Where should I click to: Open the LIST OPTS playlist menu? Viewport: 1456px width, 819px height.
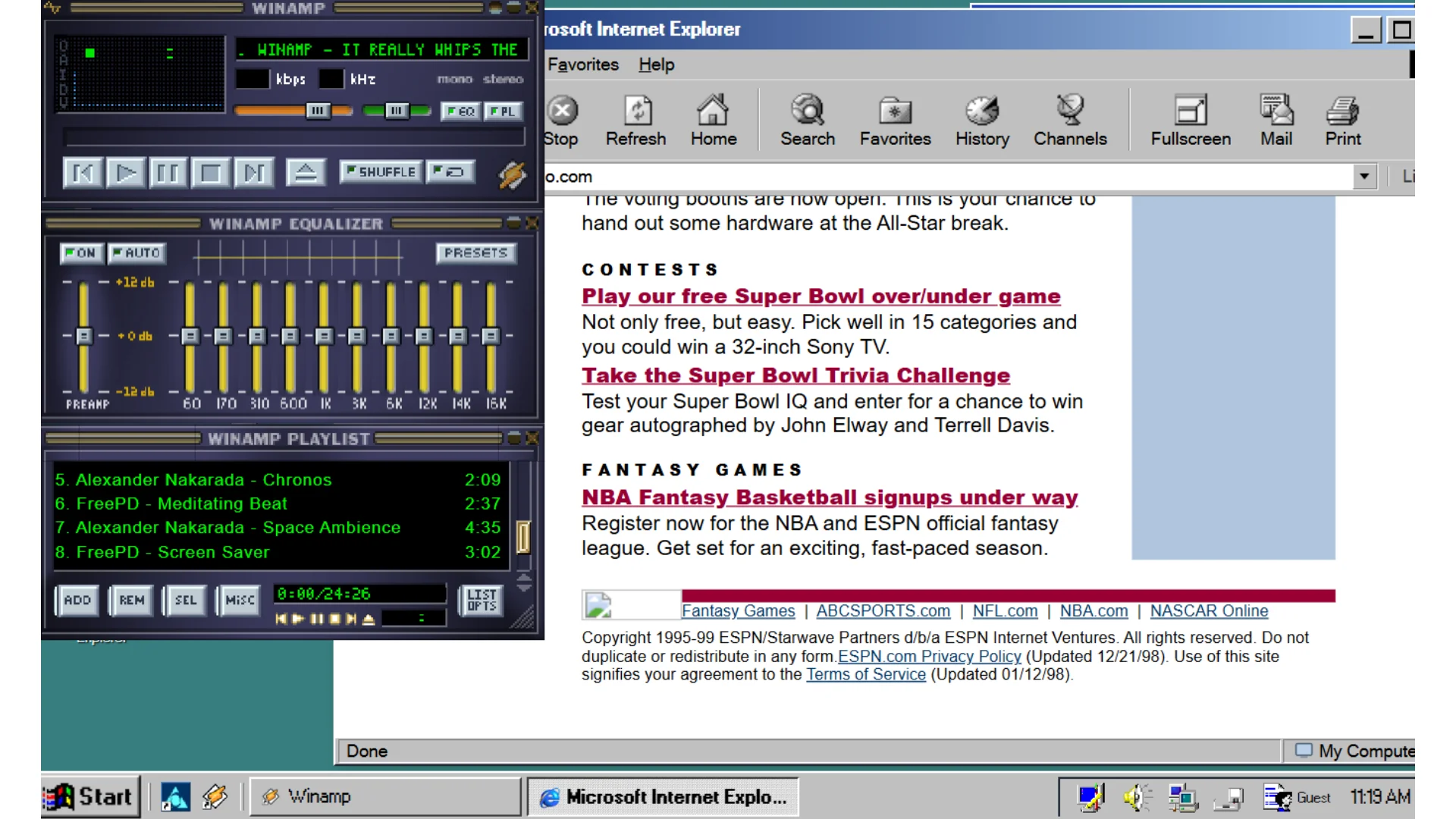tap(482, 600)
